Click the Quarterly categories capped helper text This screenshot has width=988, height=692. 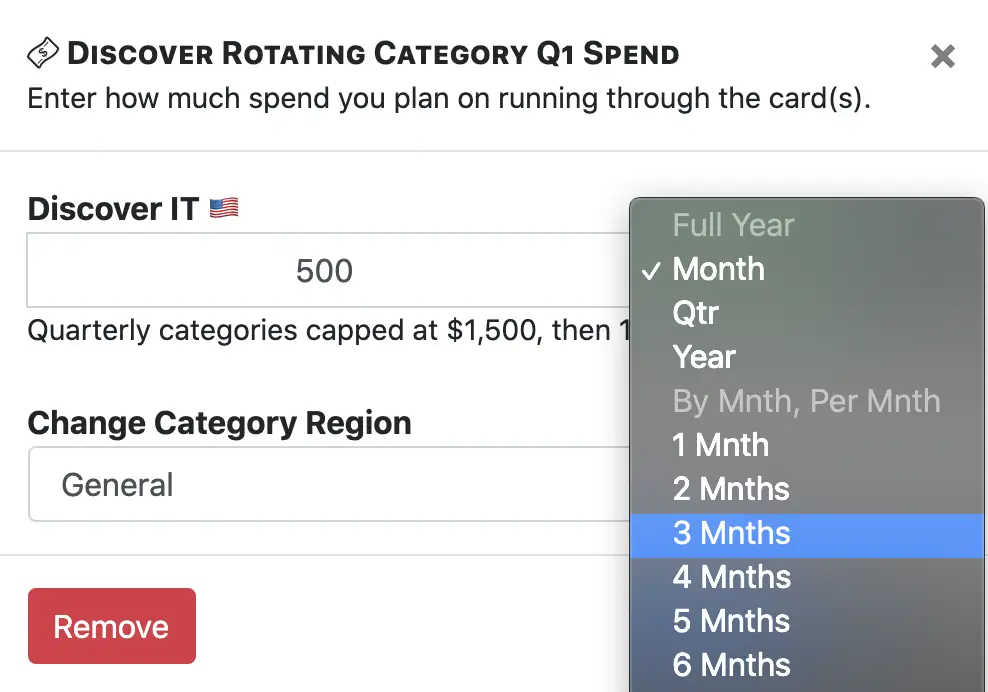328,330
